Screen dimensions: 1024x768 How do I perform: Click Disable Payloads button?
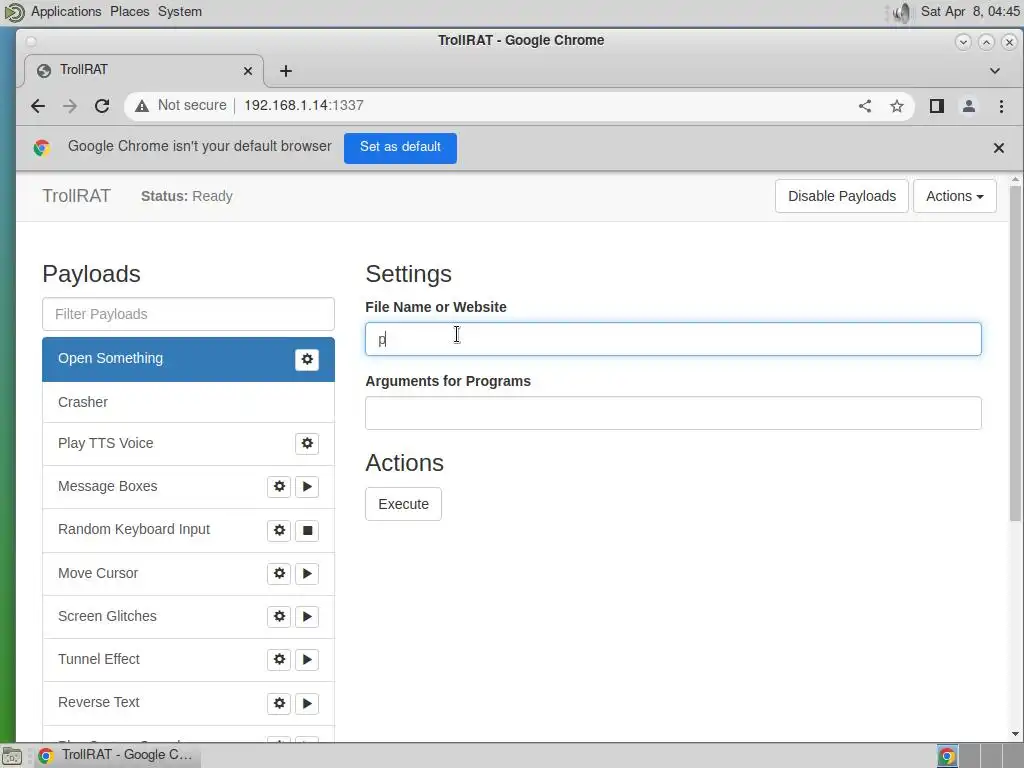(x=841, y=196)
